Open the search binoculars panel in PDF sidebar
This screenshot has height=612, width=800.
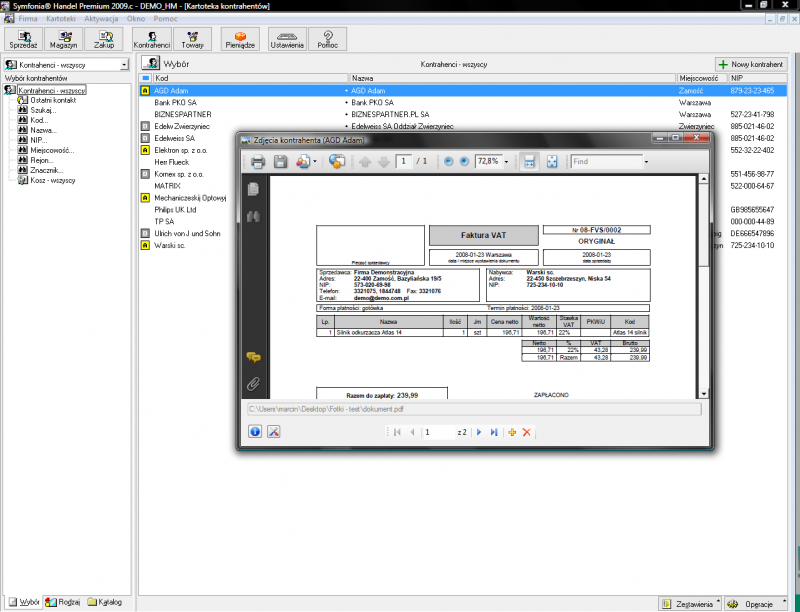coord(253,217)
